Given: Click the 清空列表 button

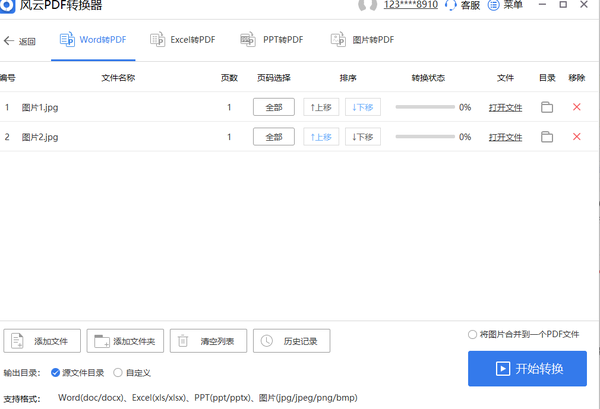Looking at the screenshot, I should pyautogui.click(x=208, y=341).
